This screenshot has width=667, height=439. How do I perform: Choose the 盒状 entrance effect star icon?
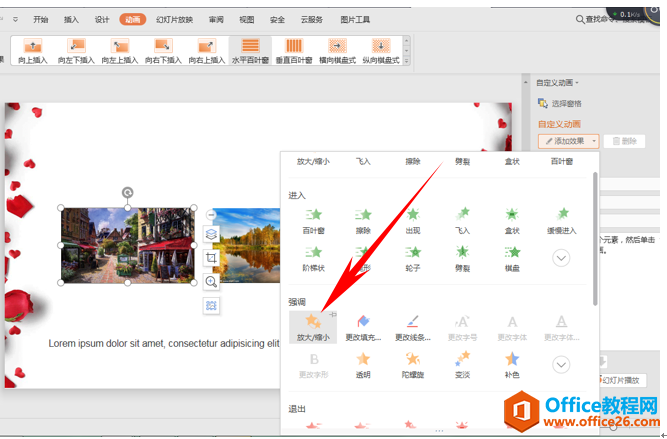pos(512,214)
